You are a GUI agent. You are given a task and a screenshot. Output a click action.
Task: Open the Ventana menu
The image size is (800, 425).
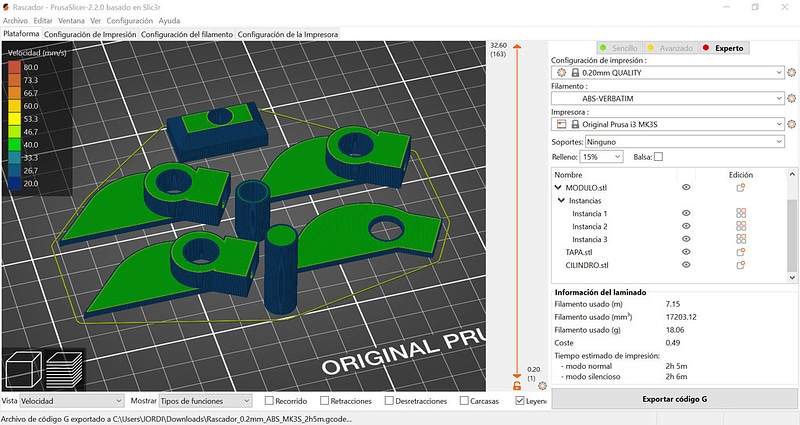pyautogui.click(x=71, y=21)
